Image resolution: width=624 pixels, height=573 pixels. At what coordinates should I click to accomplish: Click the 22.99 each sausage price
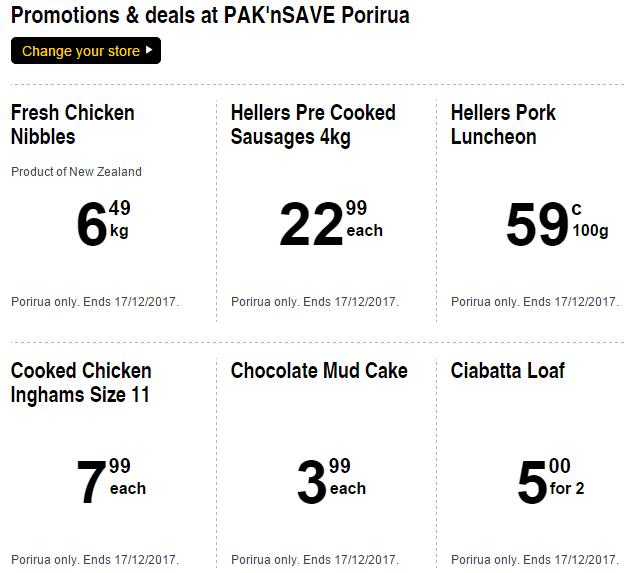pyautogui.click(x=331, y=223)
